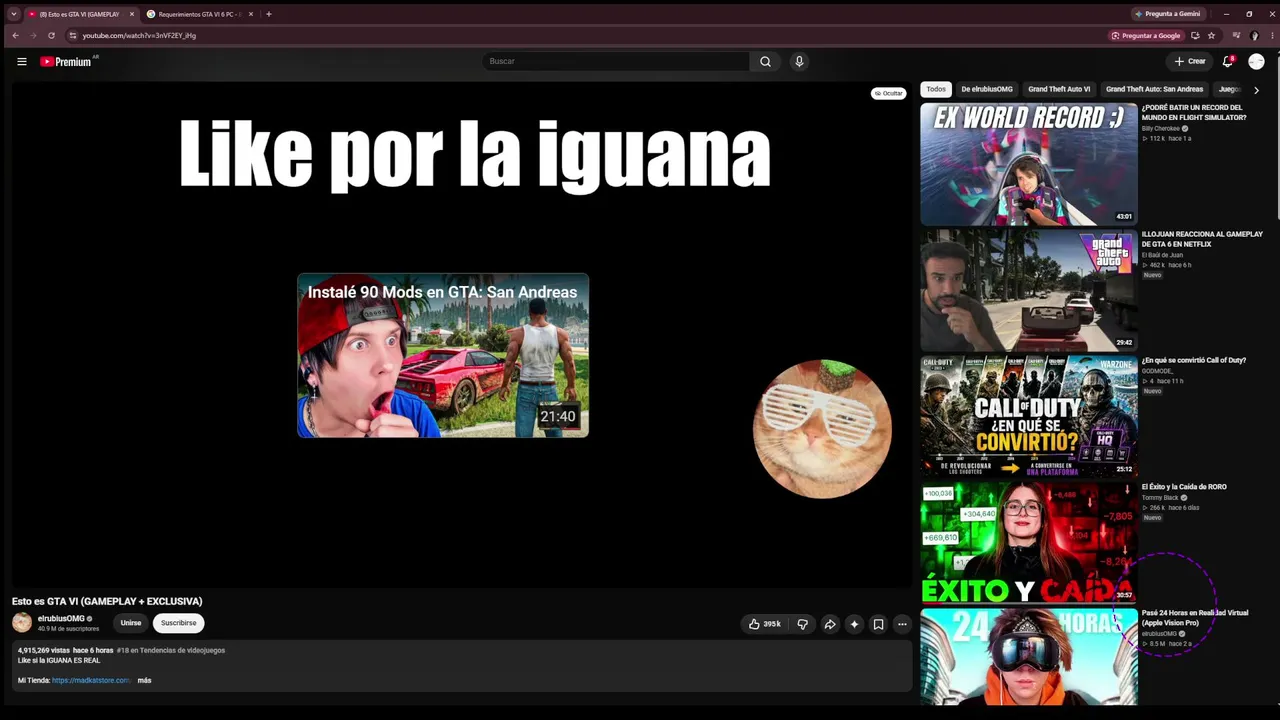The height and width of the screenshot is (720, 1280).
Task: Open title ¿PODRÉ BATIR UN RECORD DEL MUNDO
Action: coord(1194,112)
